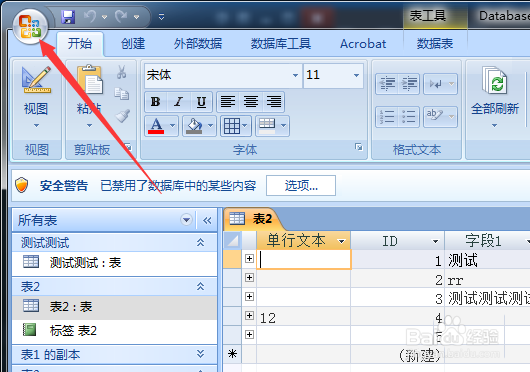Collapse the 表2 group

tap(200, 286)
